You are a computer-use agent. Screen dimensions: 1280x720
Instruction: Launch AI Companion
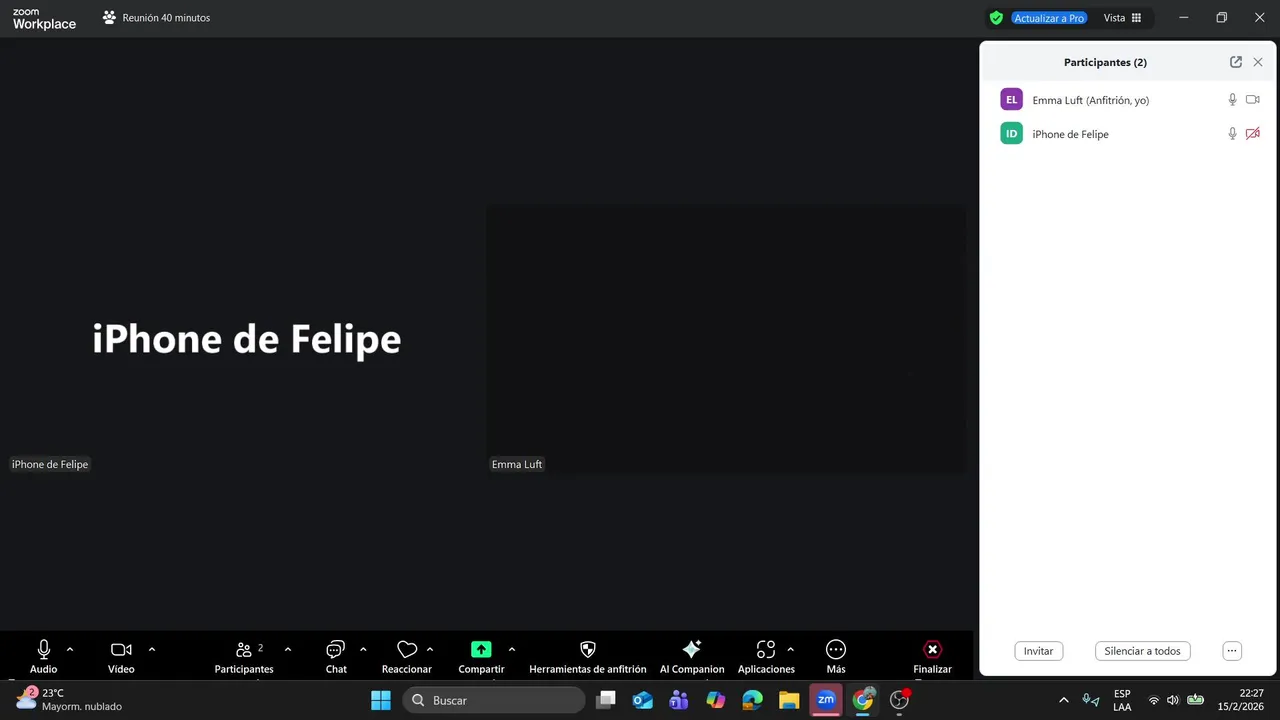pyautogui.click(x=692, y=657)
